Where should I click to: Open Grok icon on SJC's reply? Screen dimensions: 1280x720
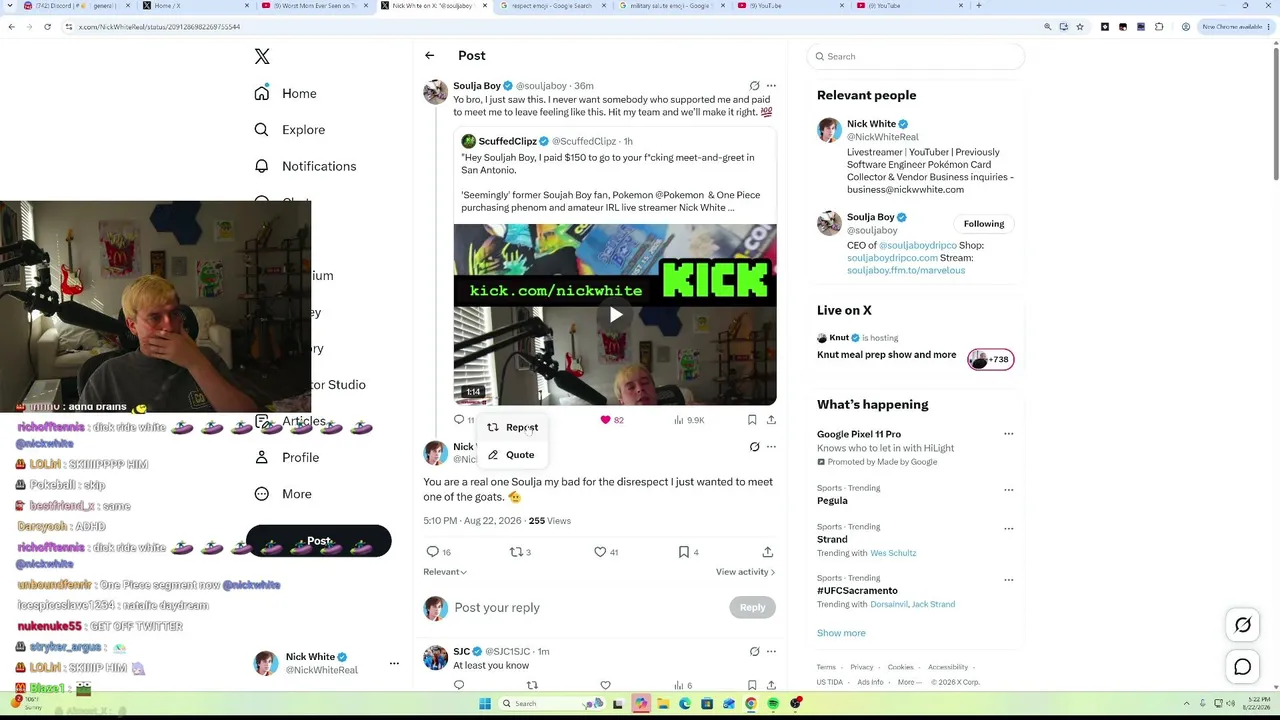[754, 651]
